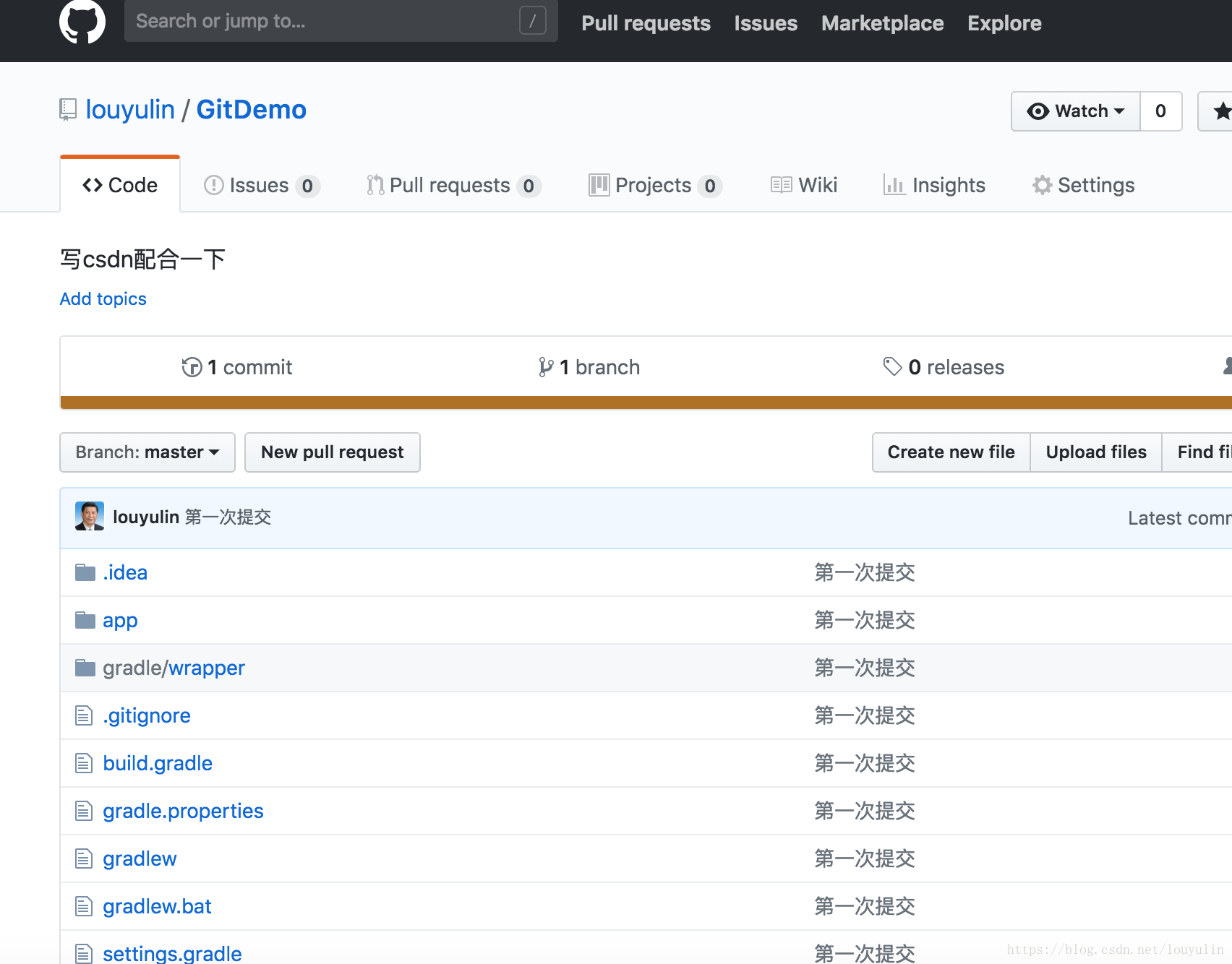Click the Issues counter badge 0
Viewport: 1232px width, 964px height.
pyautogui.click(x=307, y=186)
